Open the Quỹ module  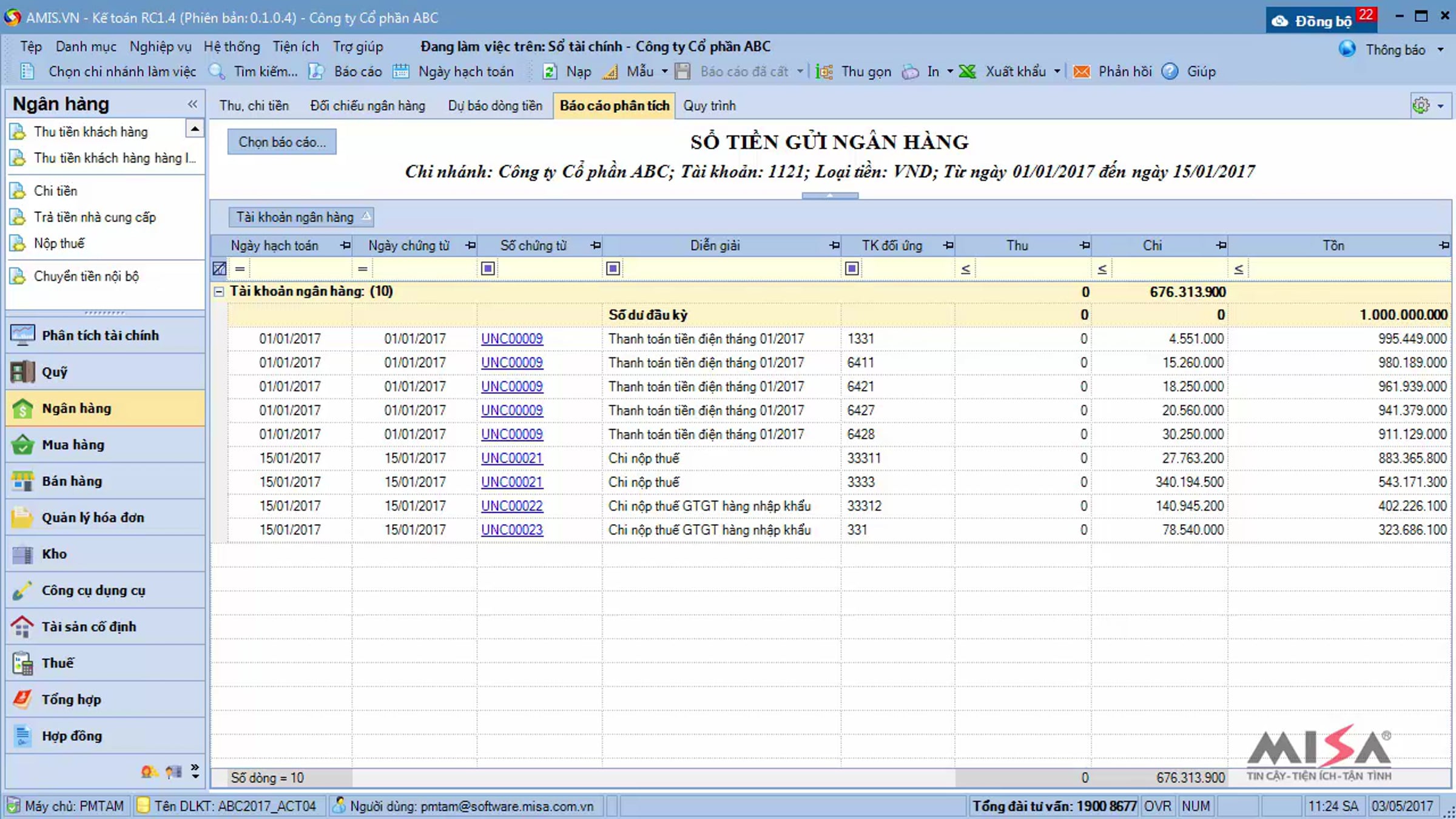105,372
